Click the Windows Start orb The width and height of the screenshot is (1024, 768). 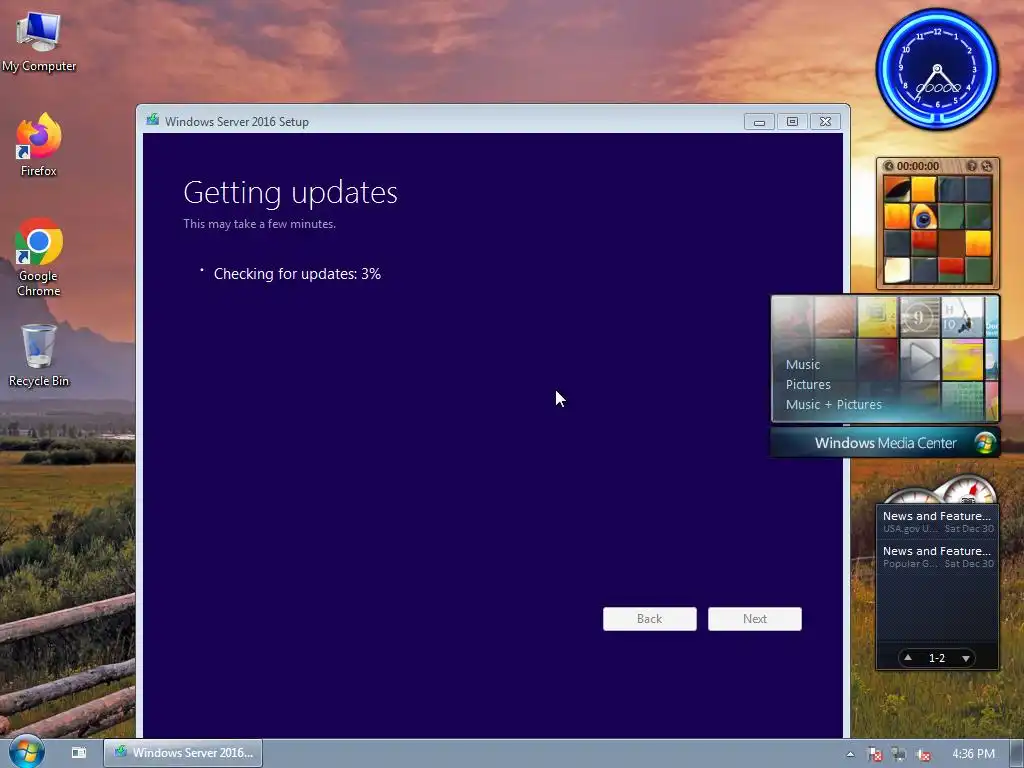pos(26,752)
